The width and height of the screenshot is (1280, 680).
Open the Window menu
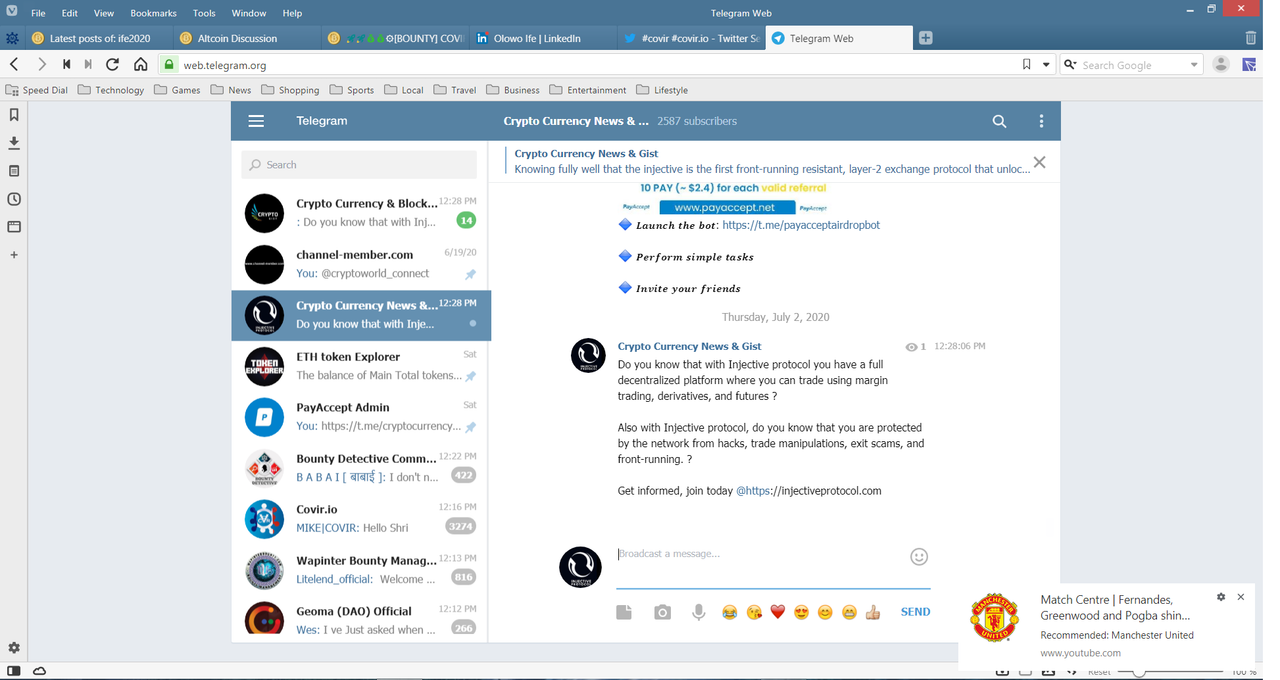point(249,13)
